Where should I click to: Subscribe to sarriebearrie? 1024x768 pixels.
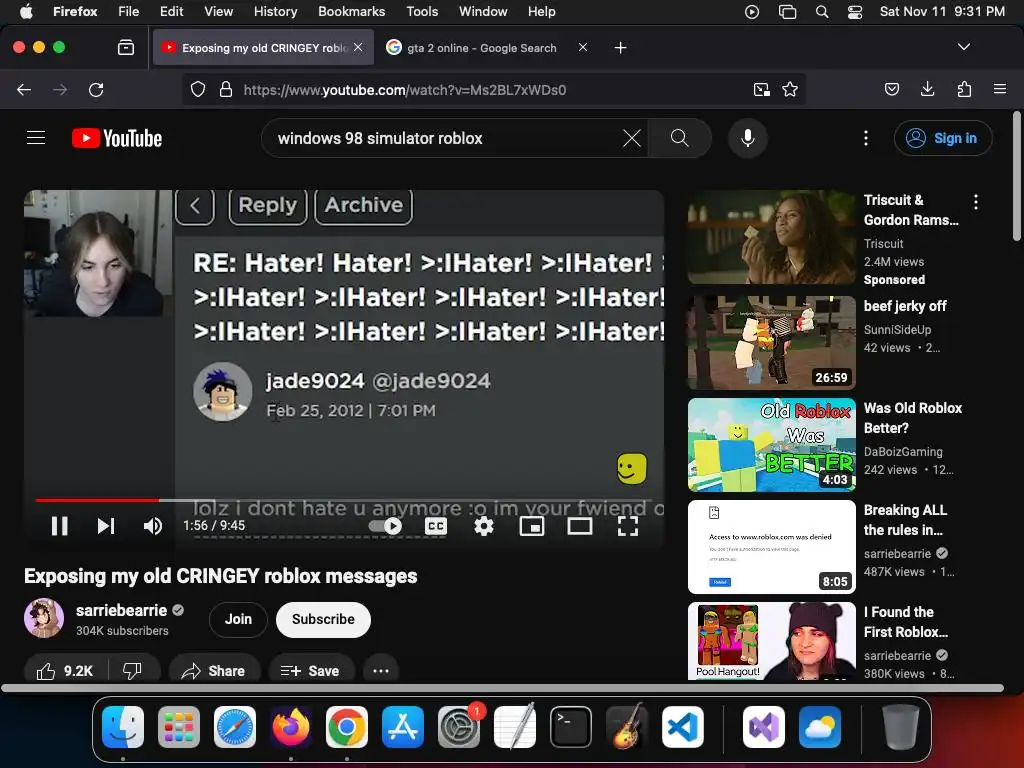point(323,619)
